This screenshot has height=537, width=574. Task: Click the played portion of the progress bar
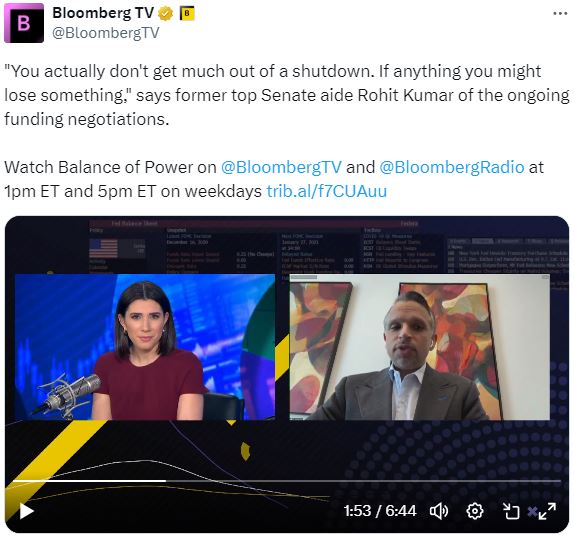(90, 481)
